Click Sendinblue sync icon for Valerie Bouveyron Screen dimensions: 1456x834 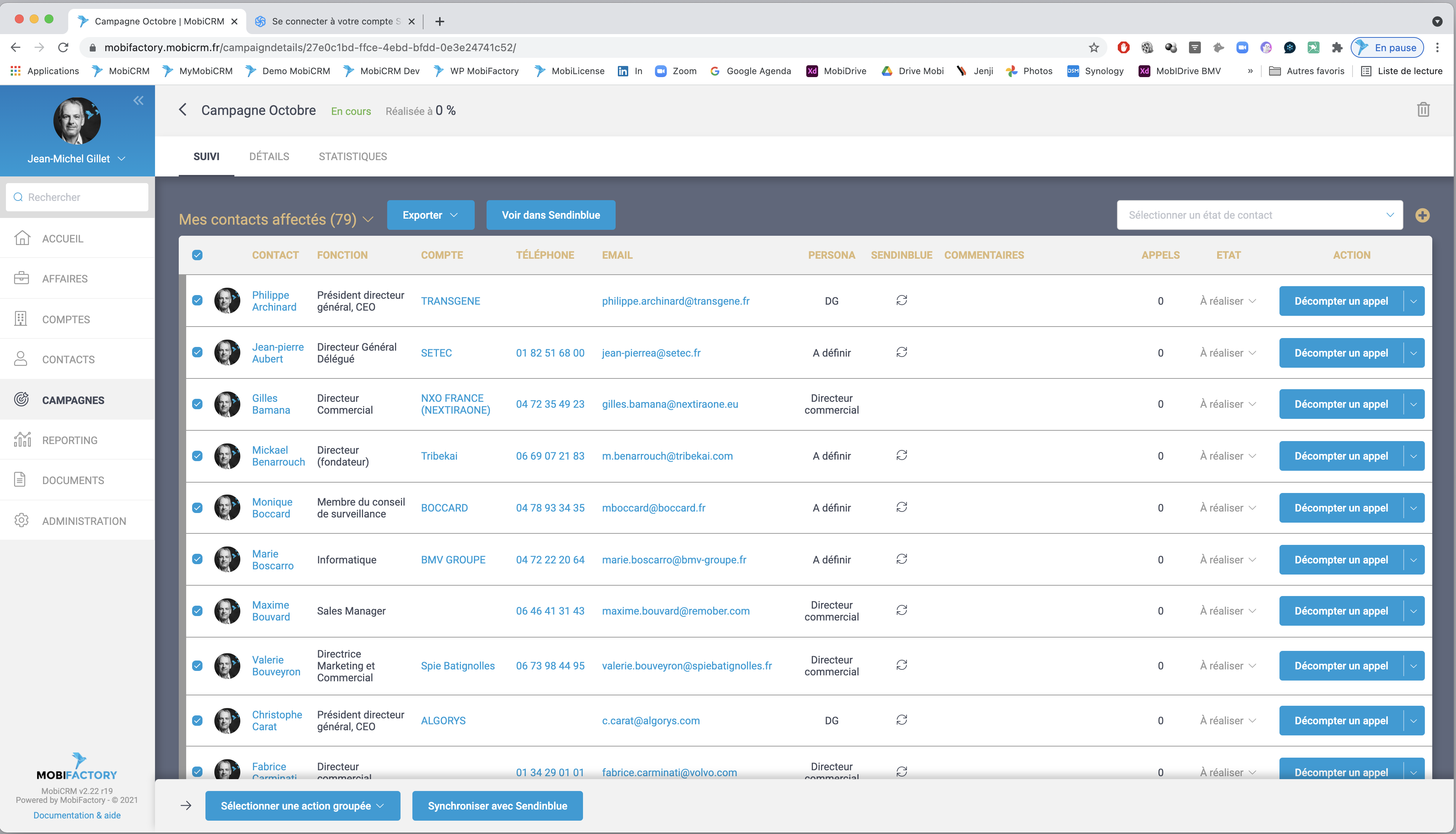point(901,666)
